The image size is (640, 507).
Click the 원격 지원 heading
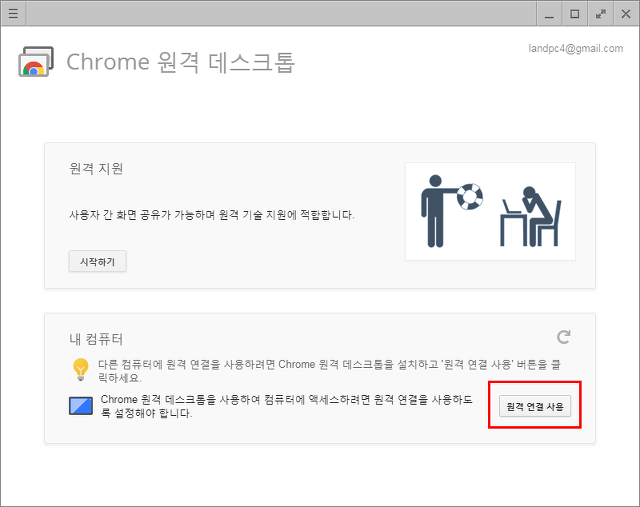pyautogui.click(x=96, y=169)
